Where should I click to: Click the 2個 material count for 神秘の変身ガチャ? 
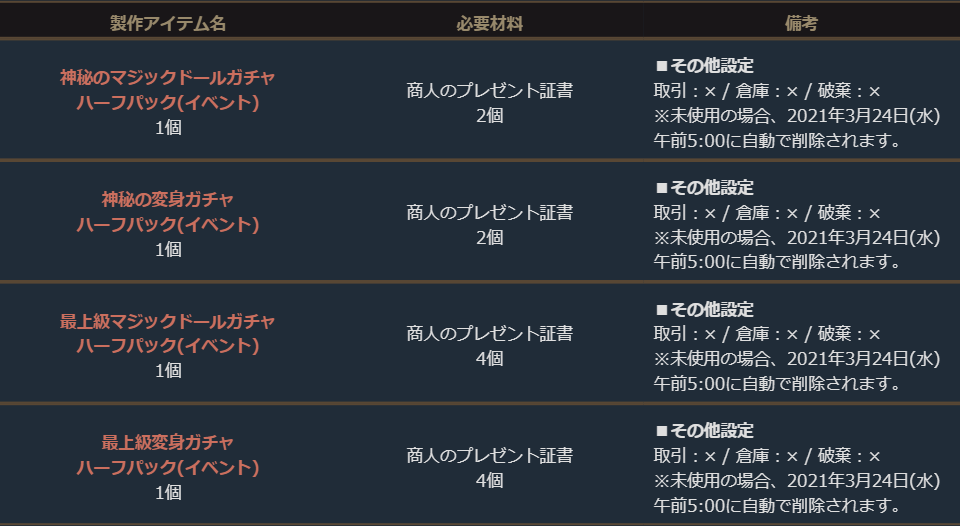(x=489, y=238)
